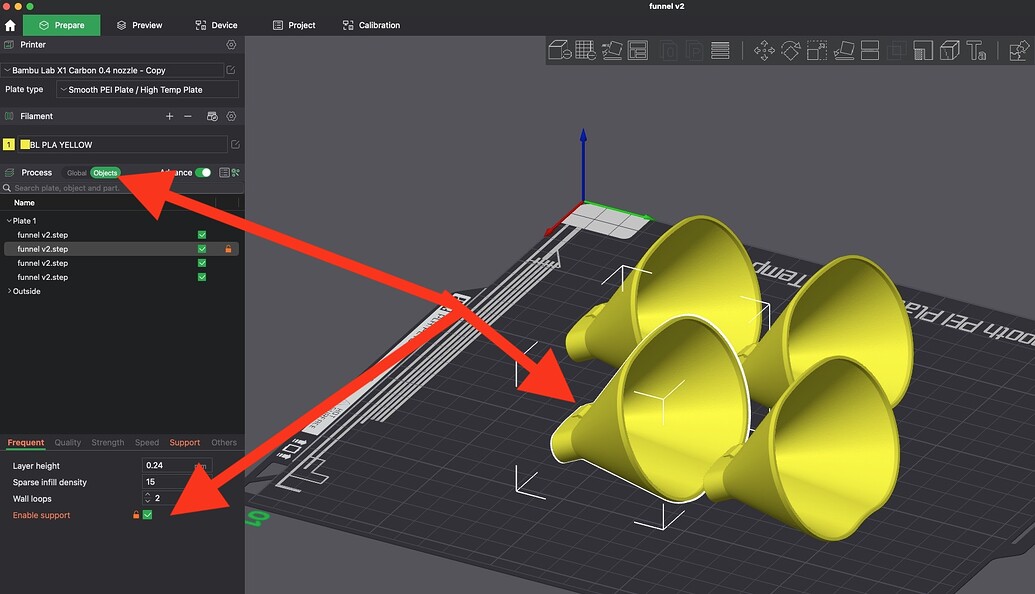Select the Others settings tab
Screen dimensions: 1035x594
pyautogui.click(x=224, y=442)
